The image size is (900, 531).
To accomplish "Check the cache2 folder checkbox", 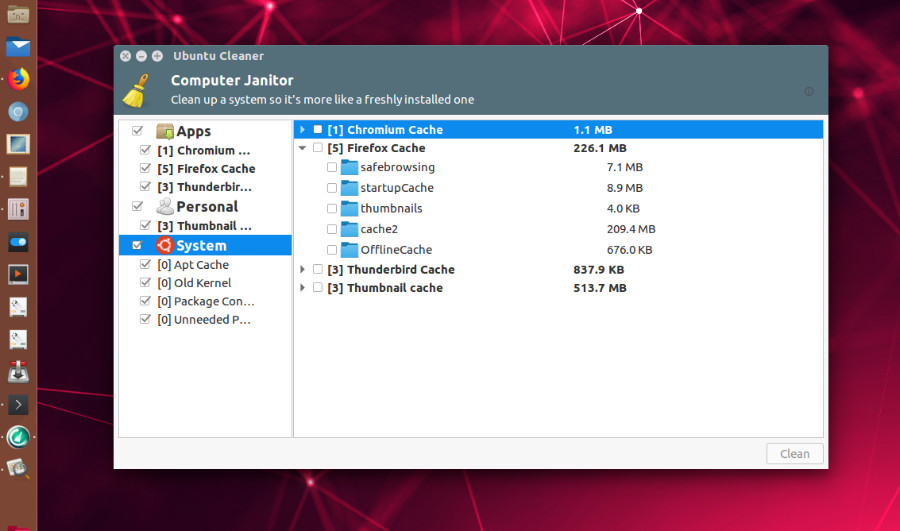I will click(x=332, y=229).
